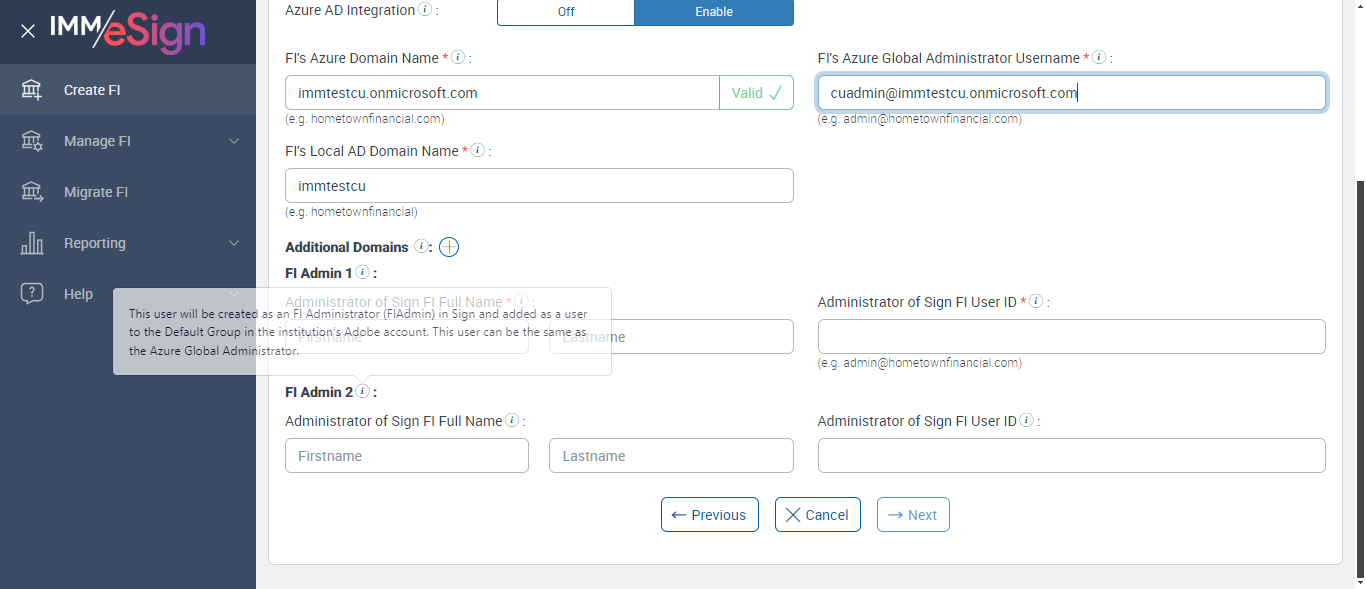Screen dimensions: 1366x589
Task: Close the sidebar with the X icon
Action: click(28, 31)
